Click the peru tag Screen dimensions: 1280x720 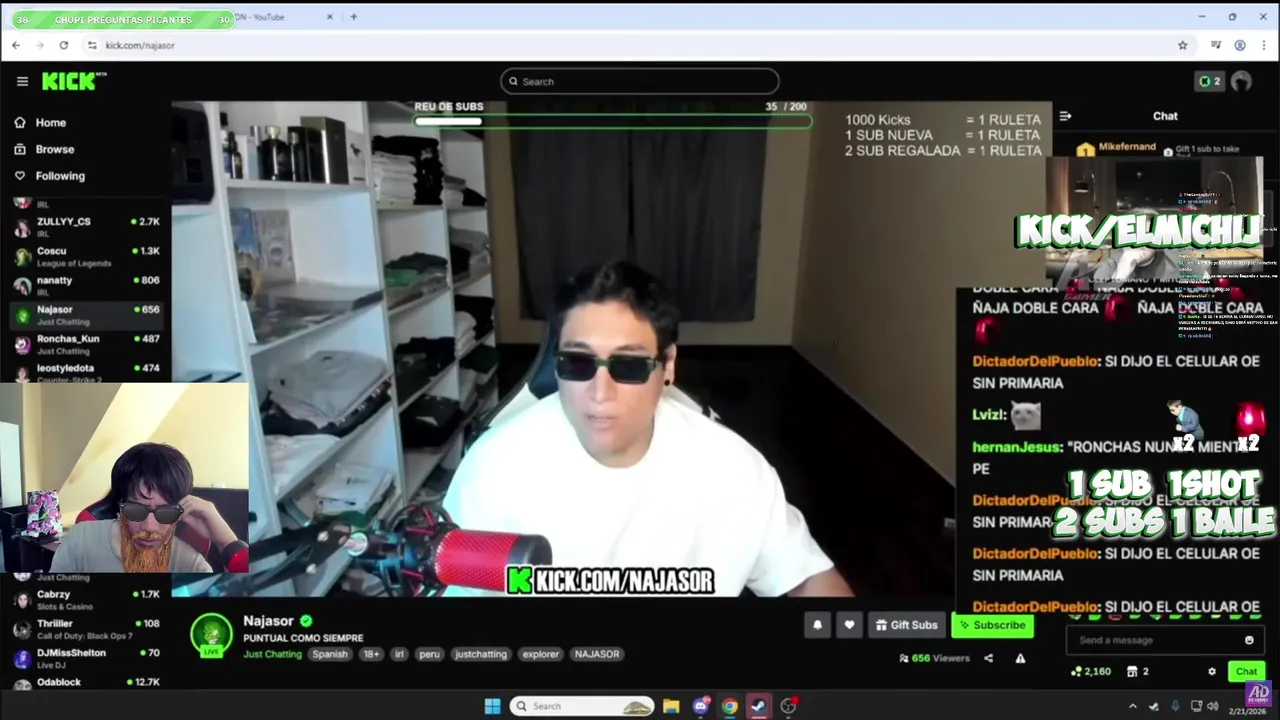(x=429, y=654)
